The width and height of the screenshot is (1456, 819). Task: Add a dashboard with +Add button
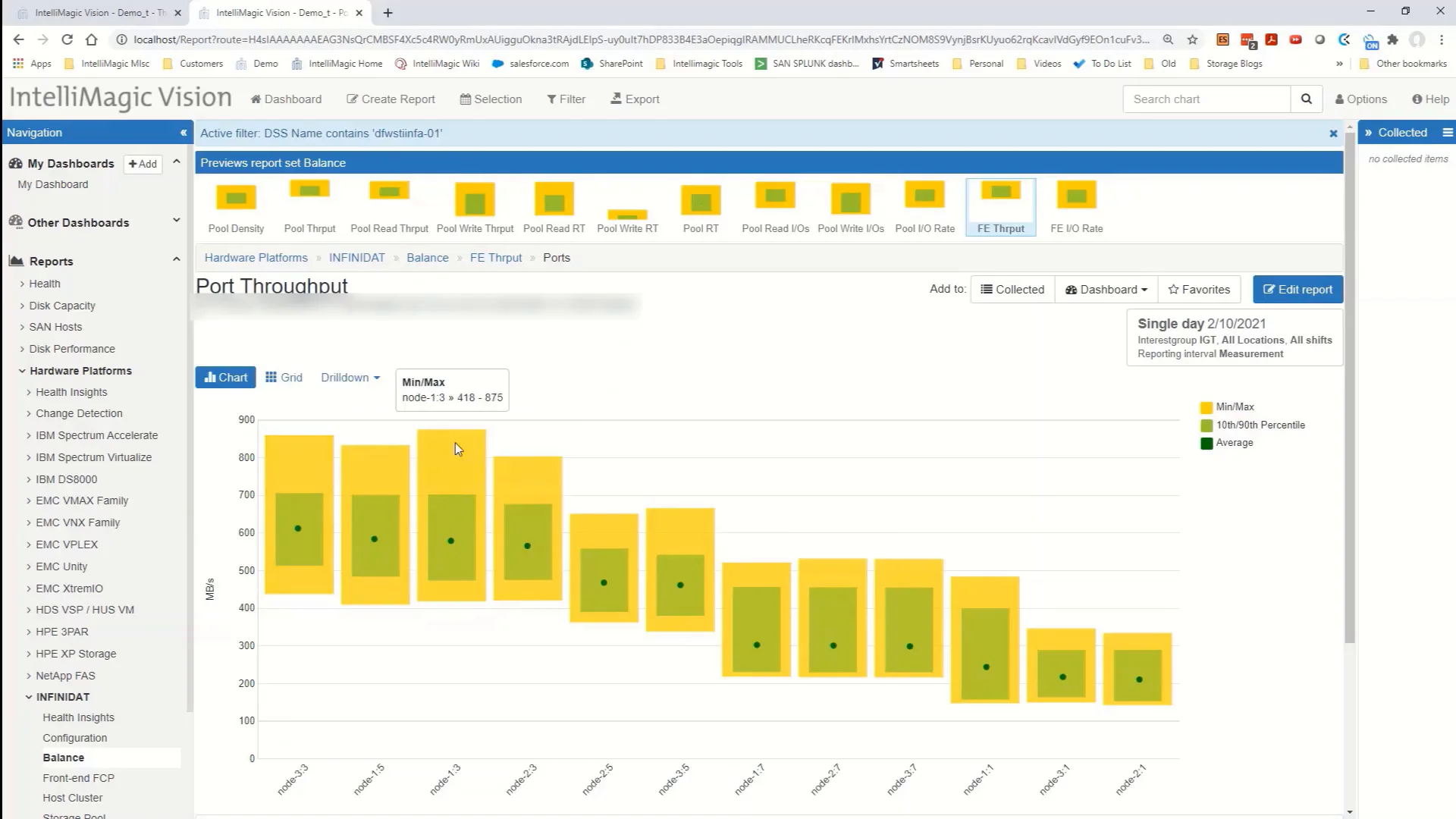[143, 164]
